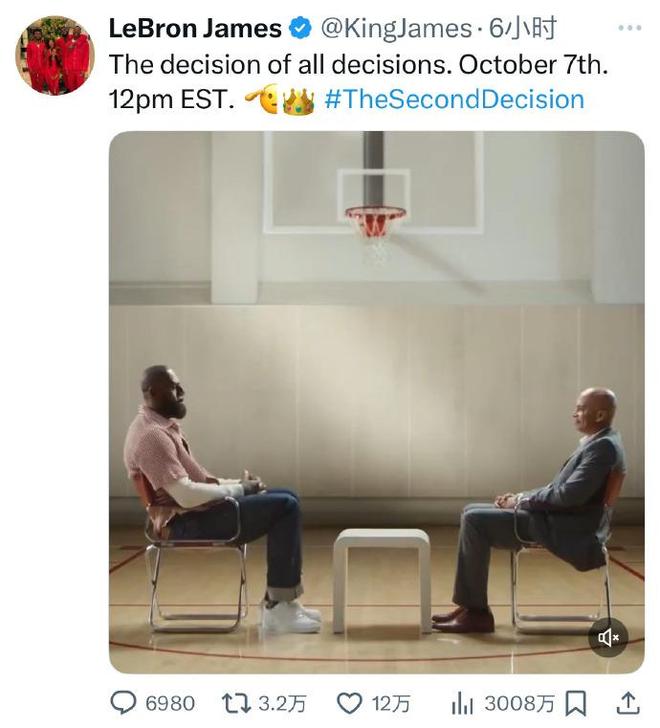Like the post with the heart icon
This screenshot has height=728, width=660.
pyautogui.click(x=349, y=703)
